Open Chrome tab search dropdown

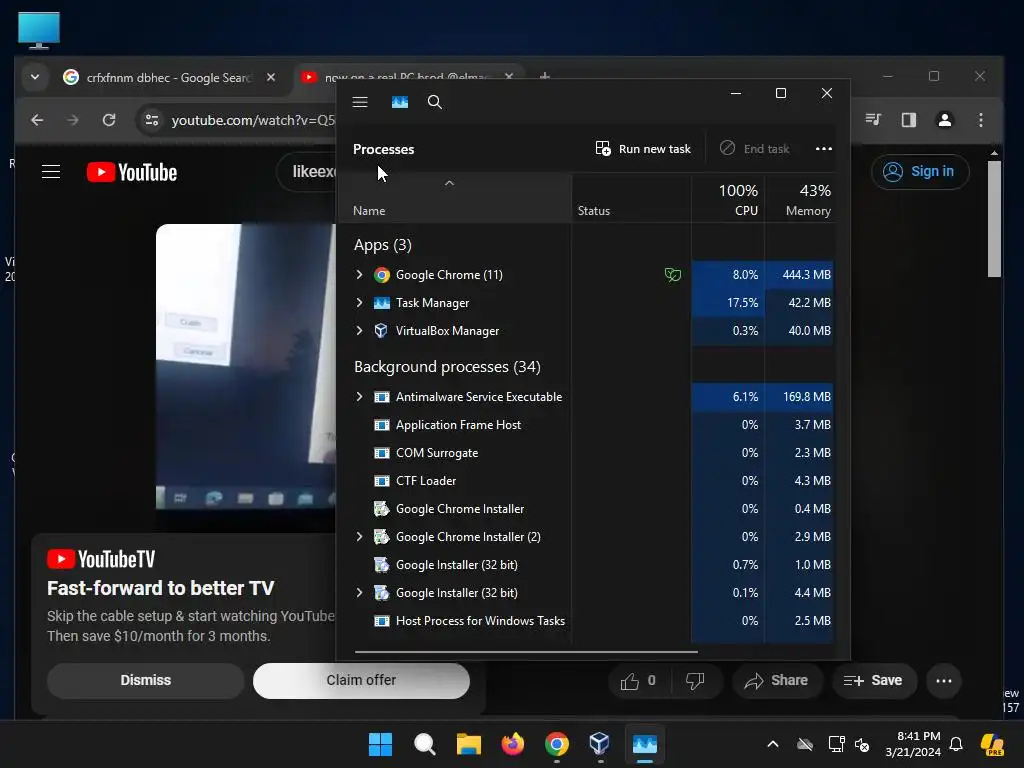35,77
